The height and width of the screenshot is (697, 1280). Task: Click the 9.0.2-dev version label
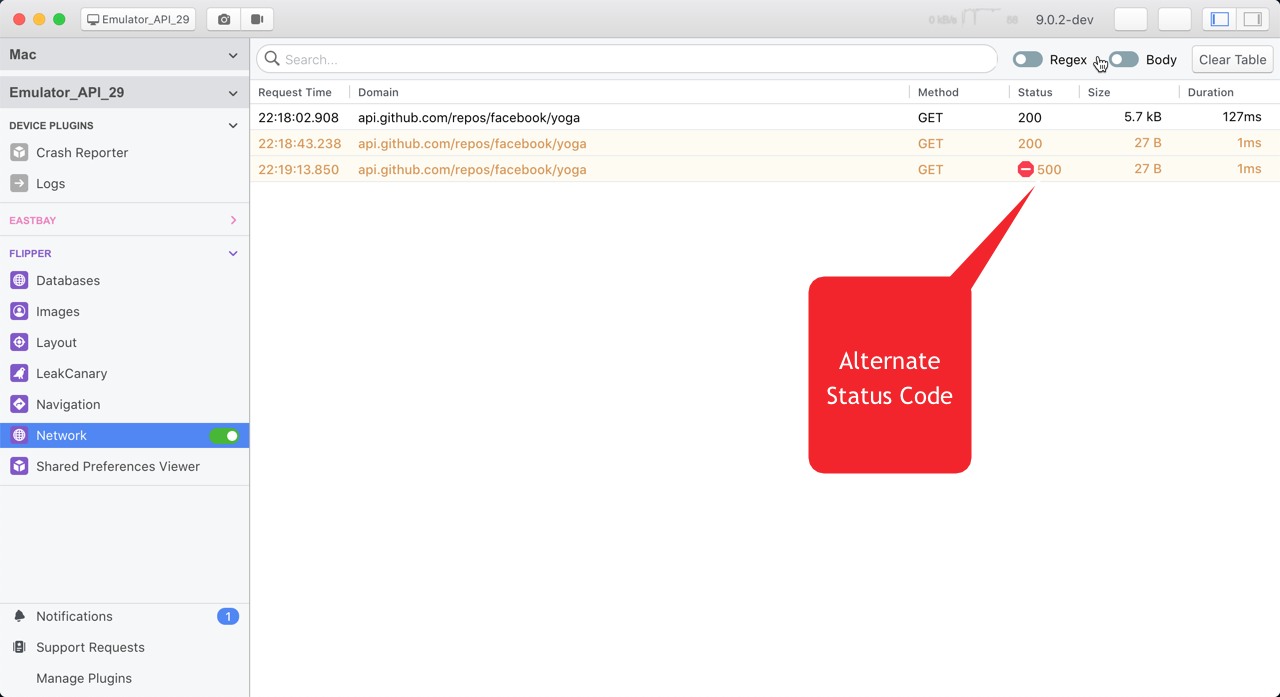[1065, 19]
